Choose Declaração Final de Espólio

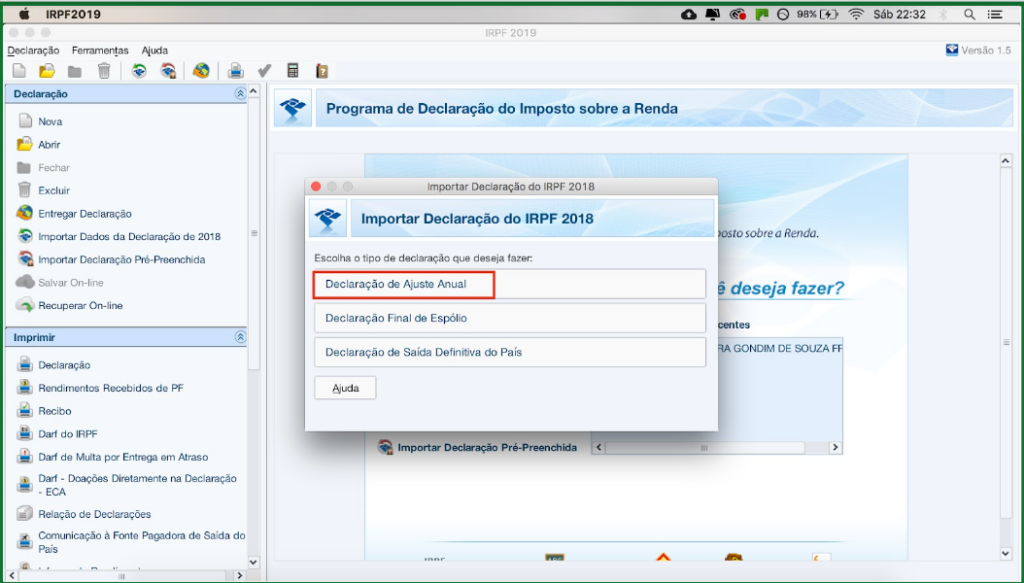510,318
